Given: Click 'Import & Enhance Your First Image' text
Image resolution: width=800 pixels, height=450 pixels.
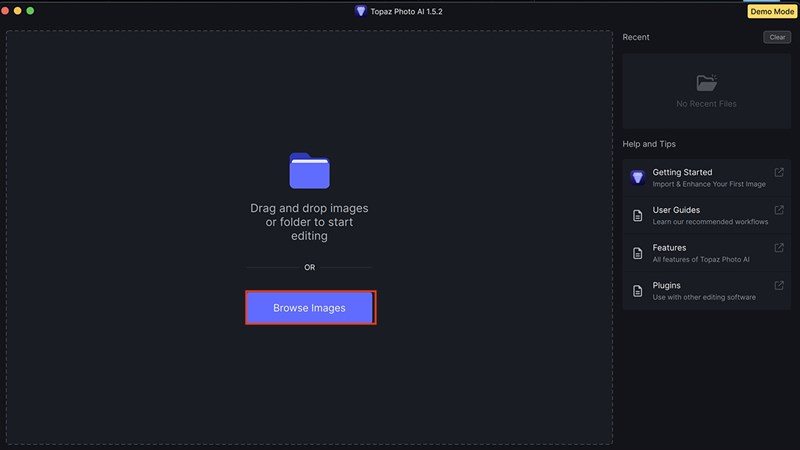Looking at the screenshot, I should click(709, 184).
